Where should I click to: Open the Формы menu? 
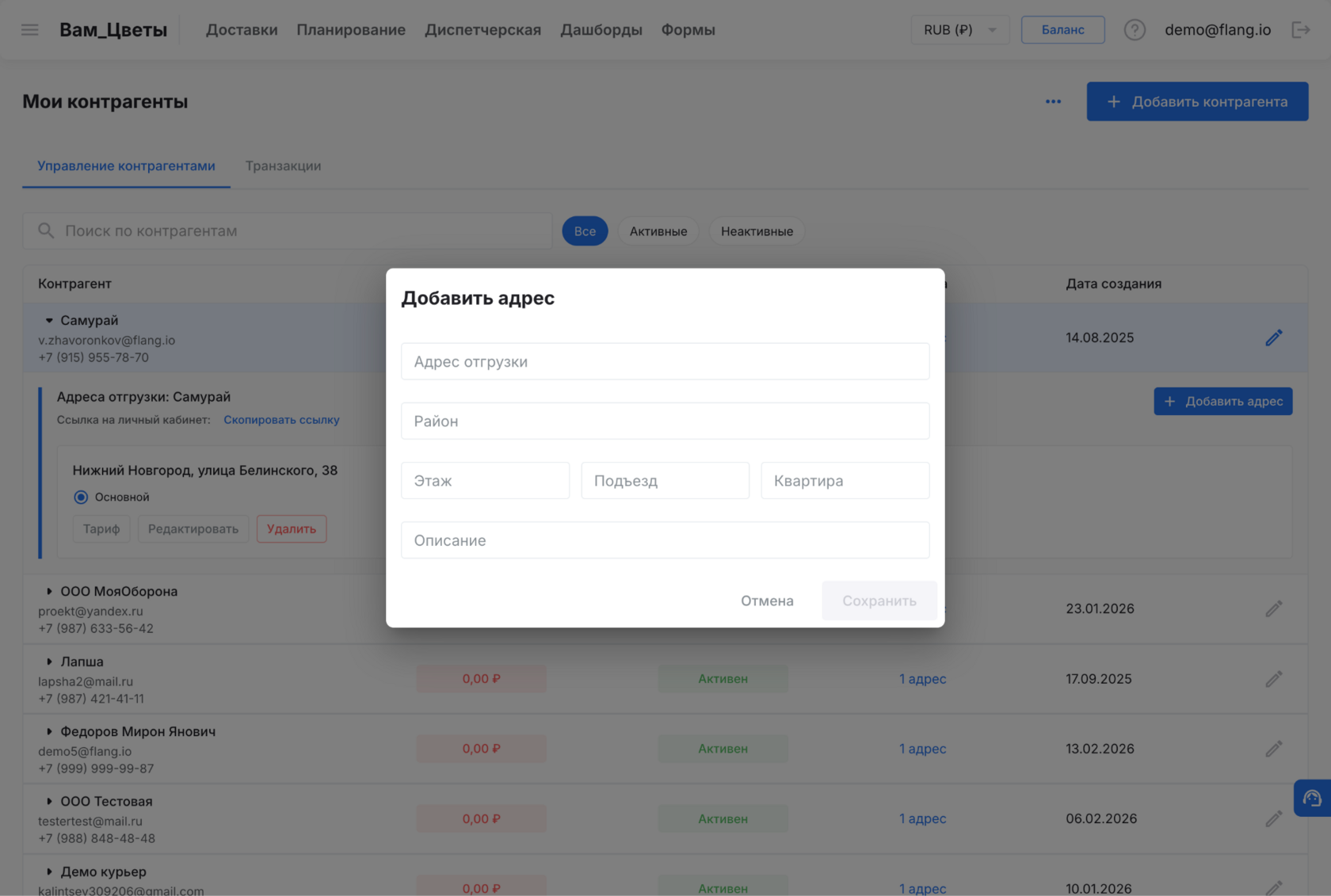click(688, 29)
